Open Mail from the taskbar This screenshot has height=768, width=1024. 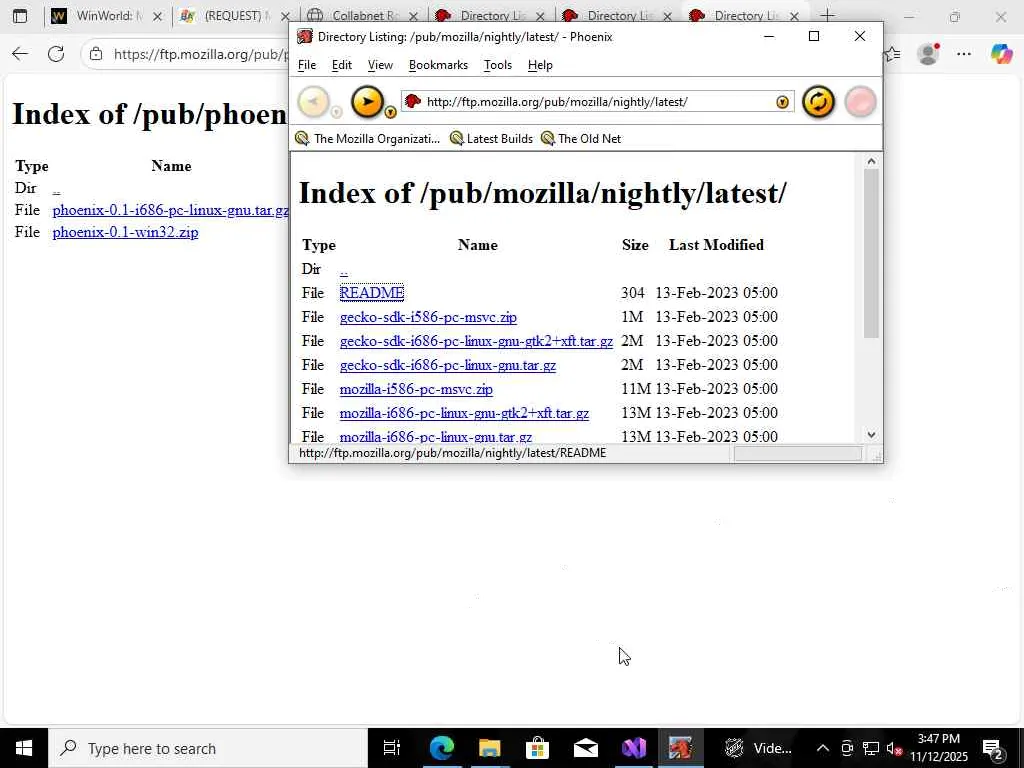click(x=586, y=748)
